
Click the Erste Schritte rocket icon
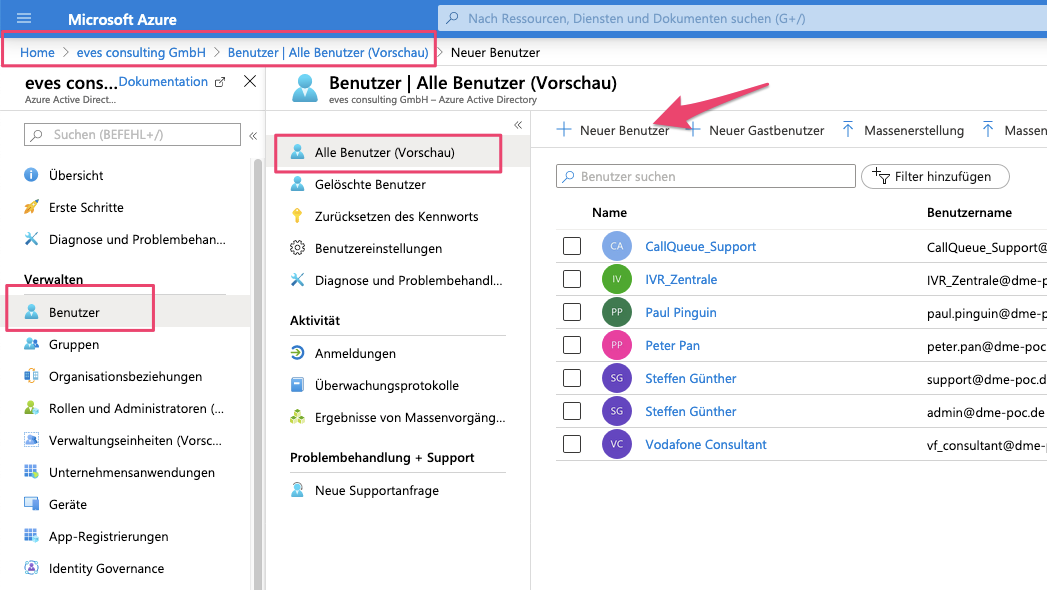point(31,208)
